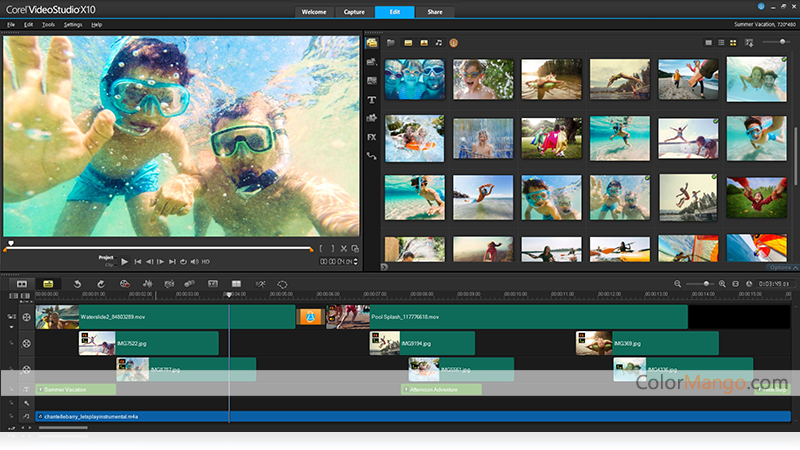Open the Help menu
The image size is (800, 450).
click(x=96, y=24)
